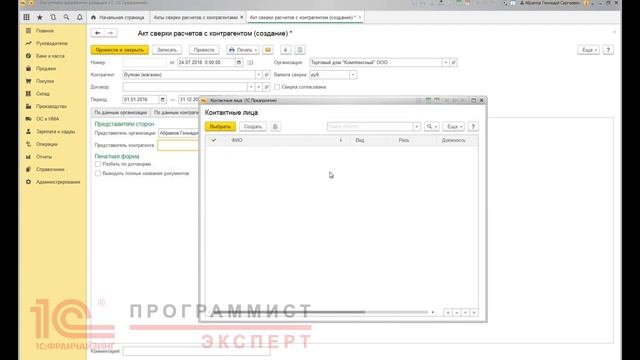Click last navigation arrow below contacts list

coord(474,312)
